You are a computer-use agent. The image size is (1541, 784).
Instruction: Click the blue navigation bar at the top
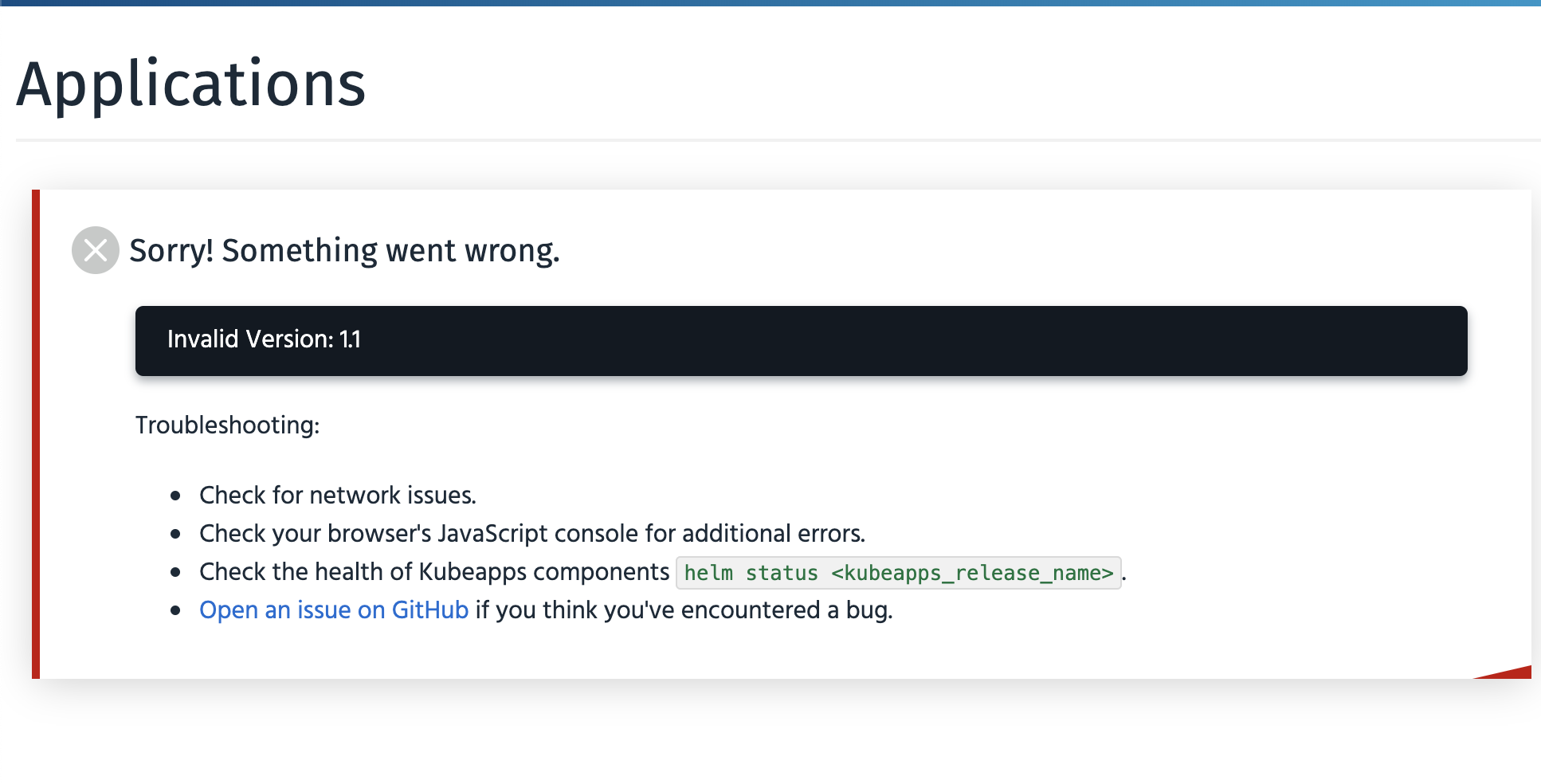(x=770, y=4)
